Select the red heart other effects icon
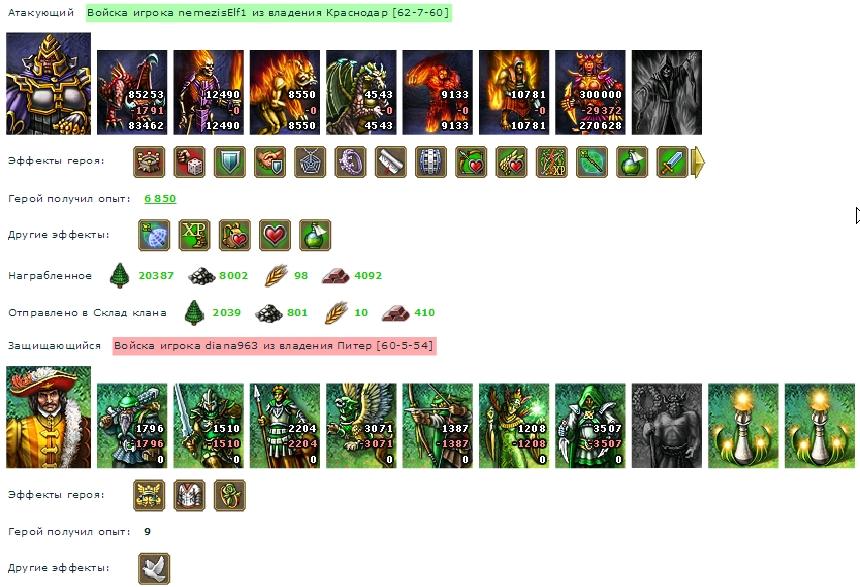The height and width of the screenshot is (587, 860). click(x=275, y=235)
